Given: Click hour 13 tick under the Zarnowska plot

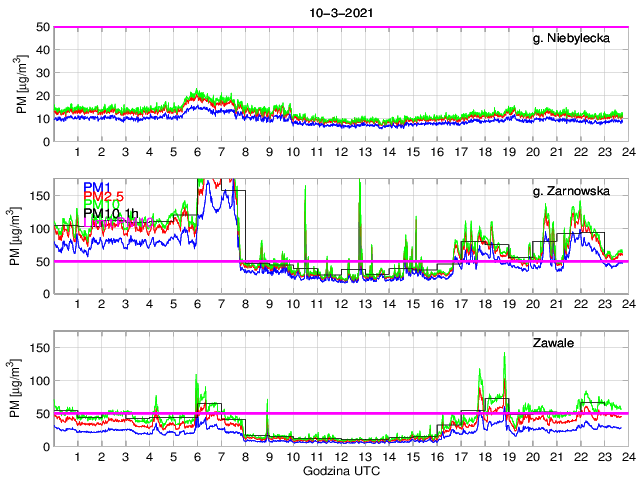Looking at the screenshot, I should (365, 304).
